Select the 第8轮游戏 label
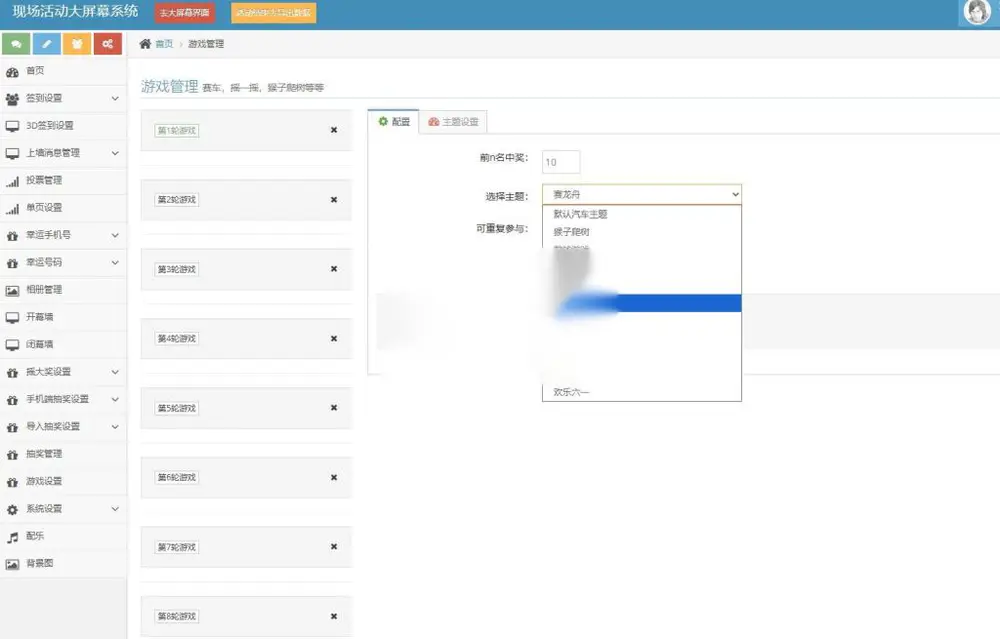Image resolution: width=1000 pixels, height=639 pixels. 177,617
